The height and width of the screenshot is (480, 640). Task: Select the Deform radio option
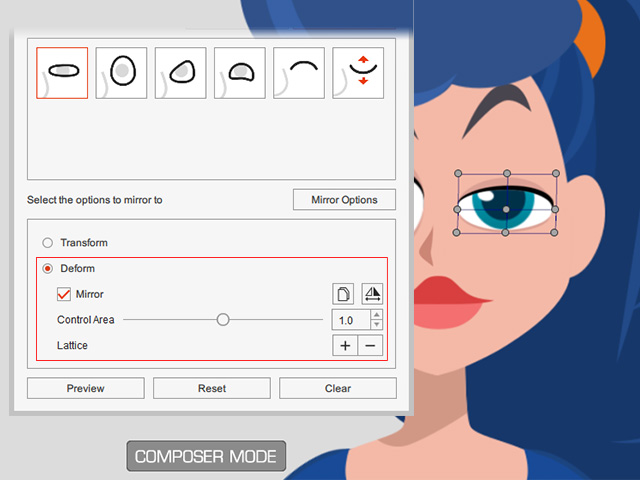pos(47,269)
